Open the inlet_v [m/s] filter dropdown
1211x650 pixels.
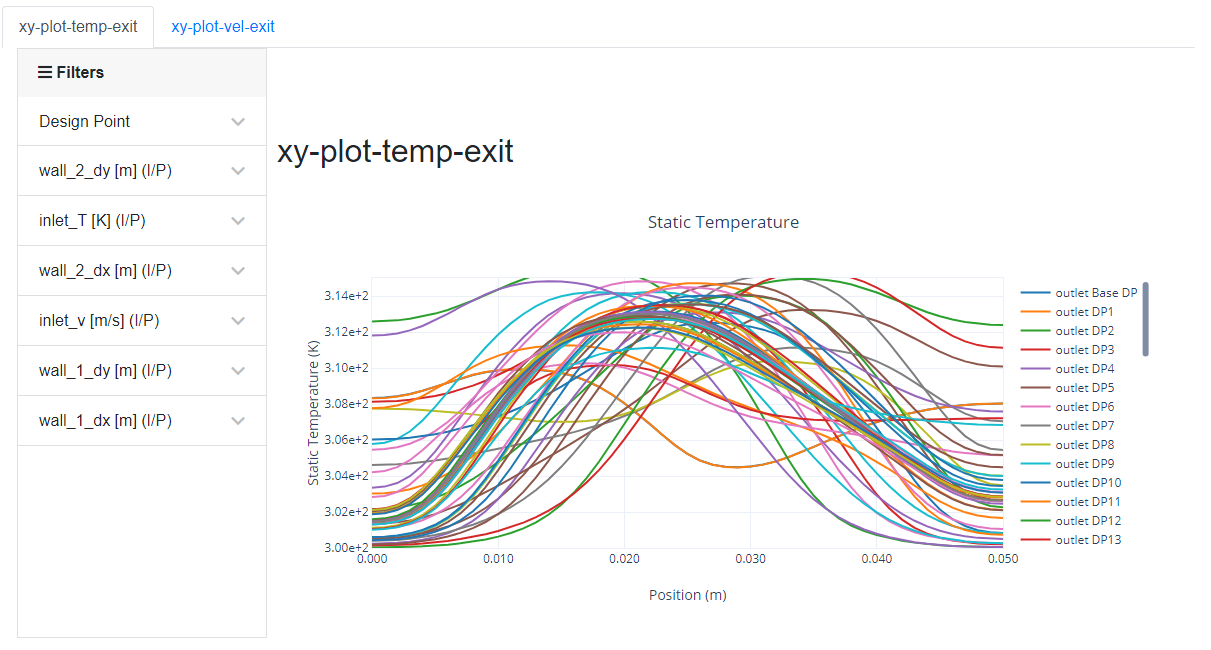[x=141, y=320]
